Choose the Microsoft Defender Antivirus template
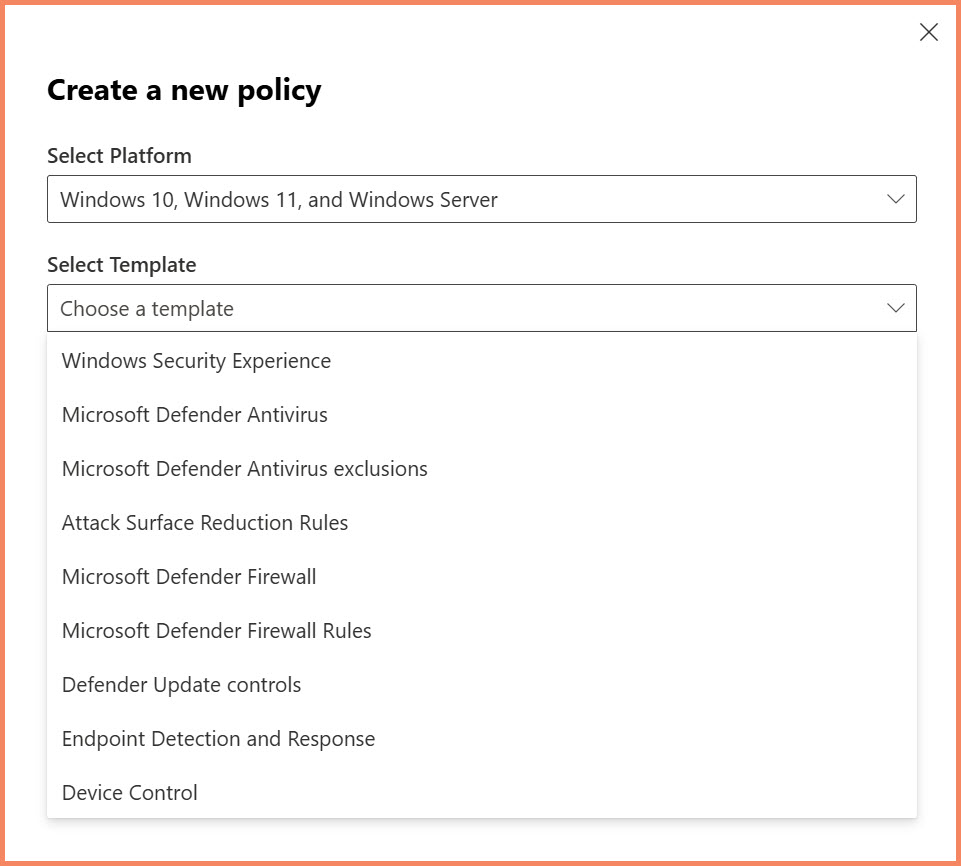Image resolution: width=961 pixels, height=866 pixels. 482,415
